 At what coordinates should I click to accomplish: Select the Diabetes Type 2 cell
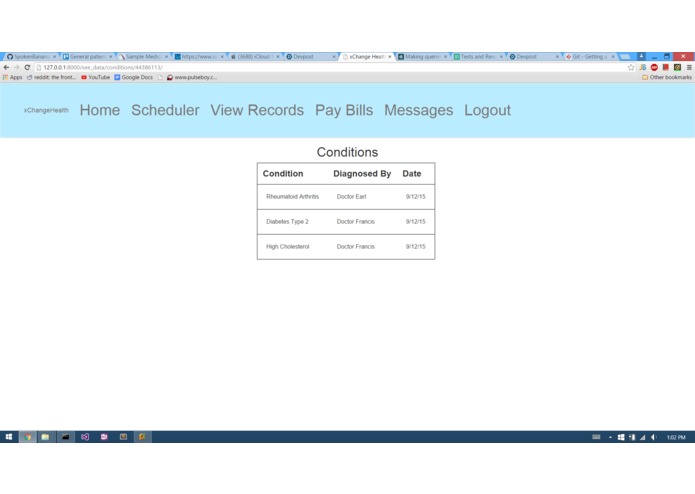coord(287,222)
